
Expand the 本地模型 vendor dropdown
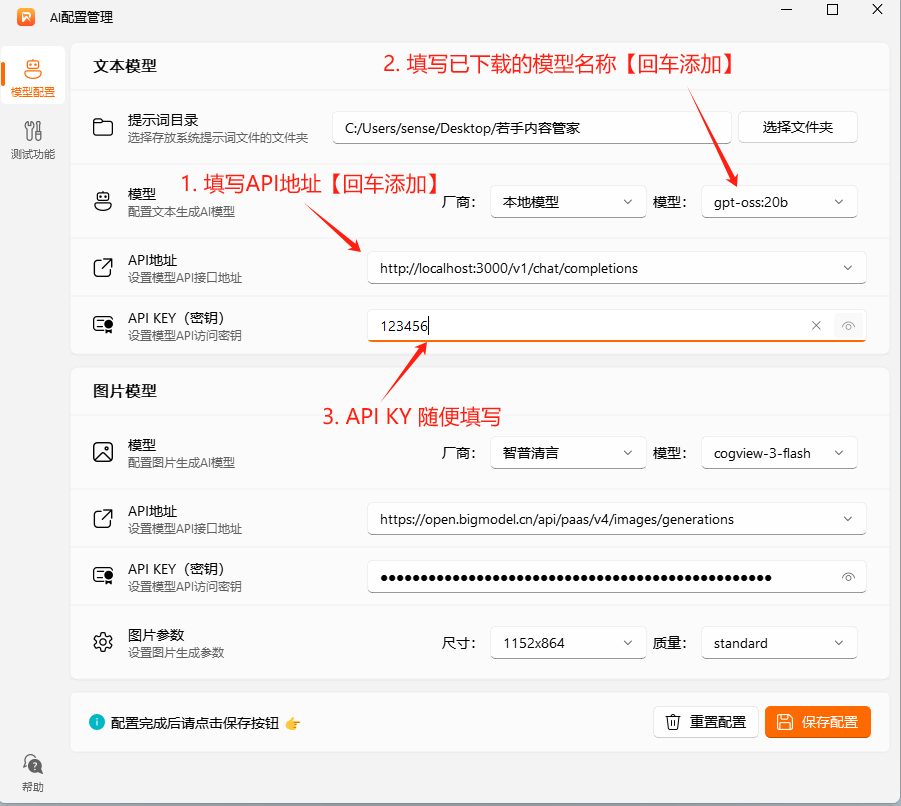click(567, 202)
